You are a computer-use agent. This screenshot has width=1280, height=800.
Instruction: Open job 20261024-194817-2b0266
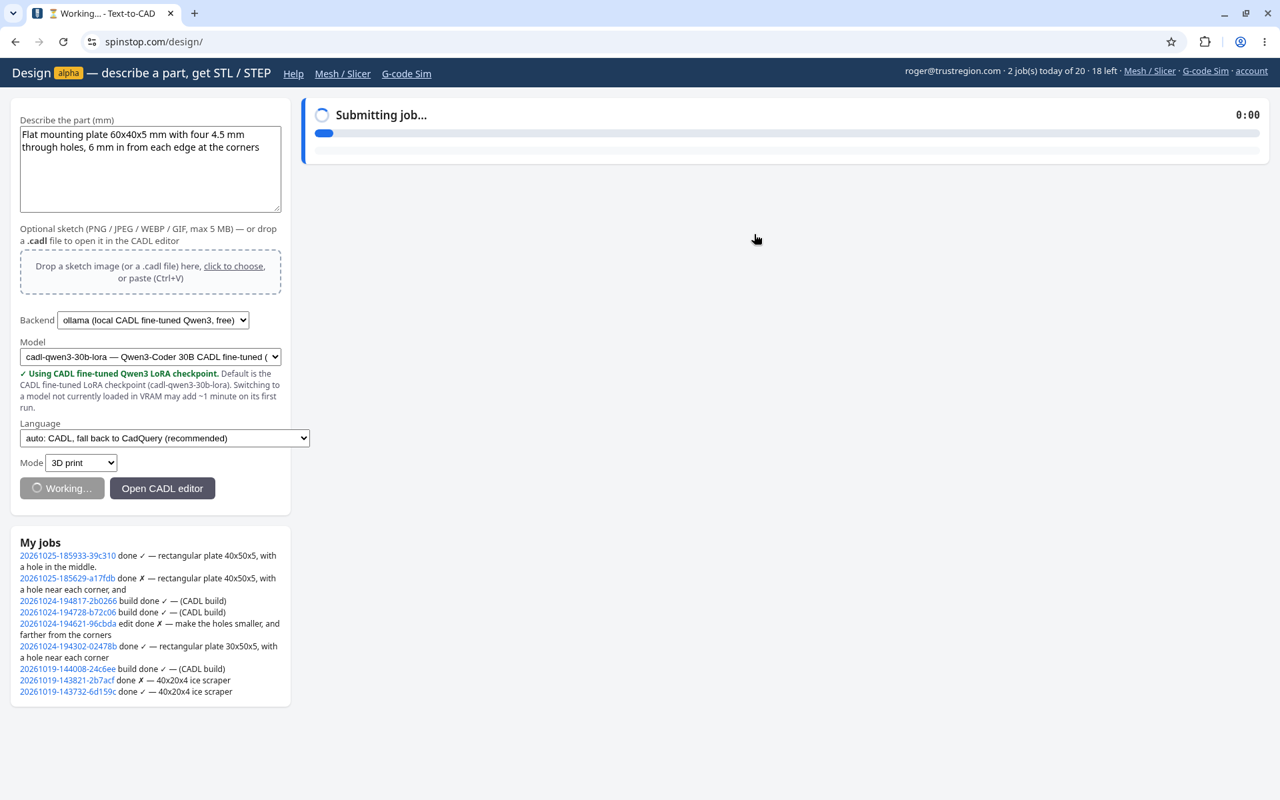68,601
